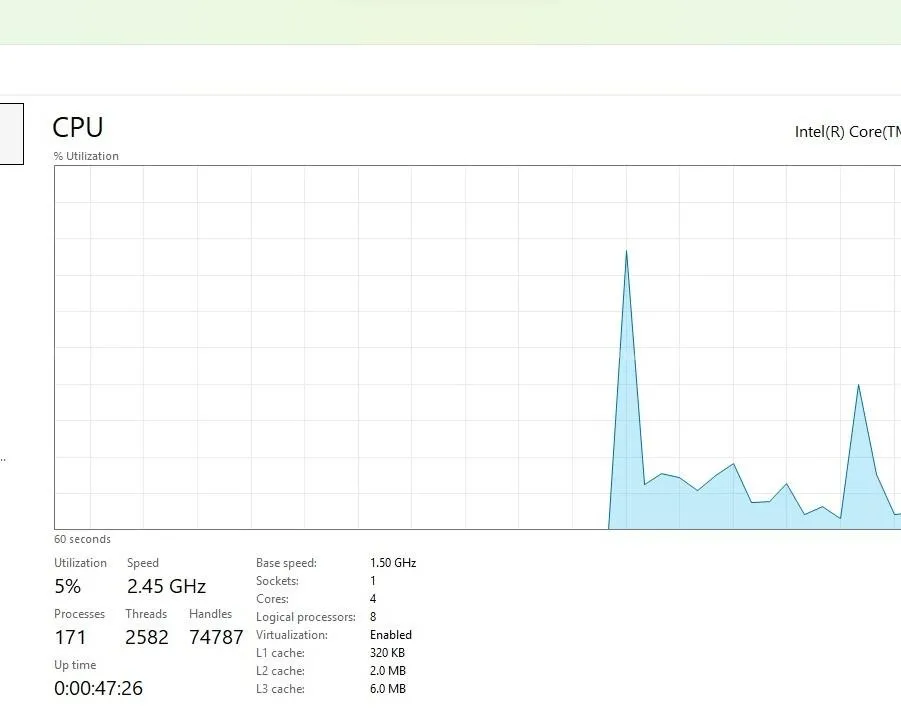Click the L3 cache 6.0 MB value

(388, 689)
